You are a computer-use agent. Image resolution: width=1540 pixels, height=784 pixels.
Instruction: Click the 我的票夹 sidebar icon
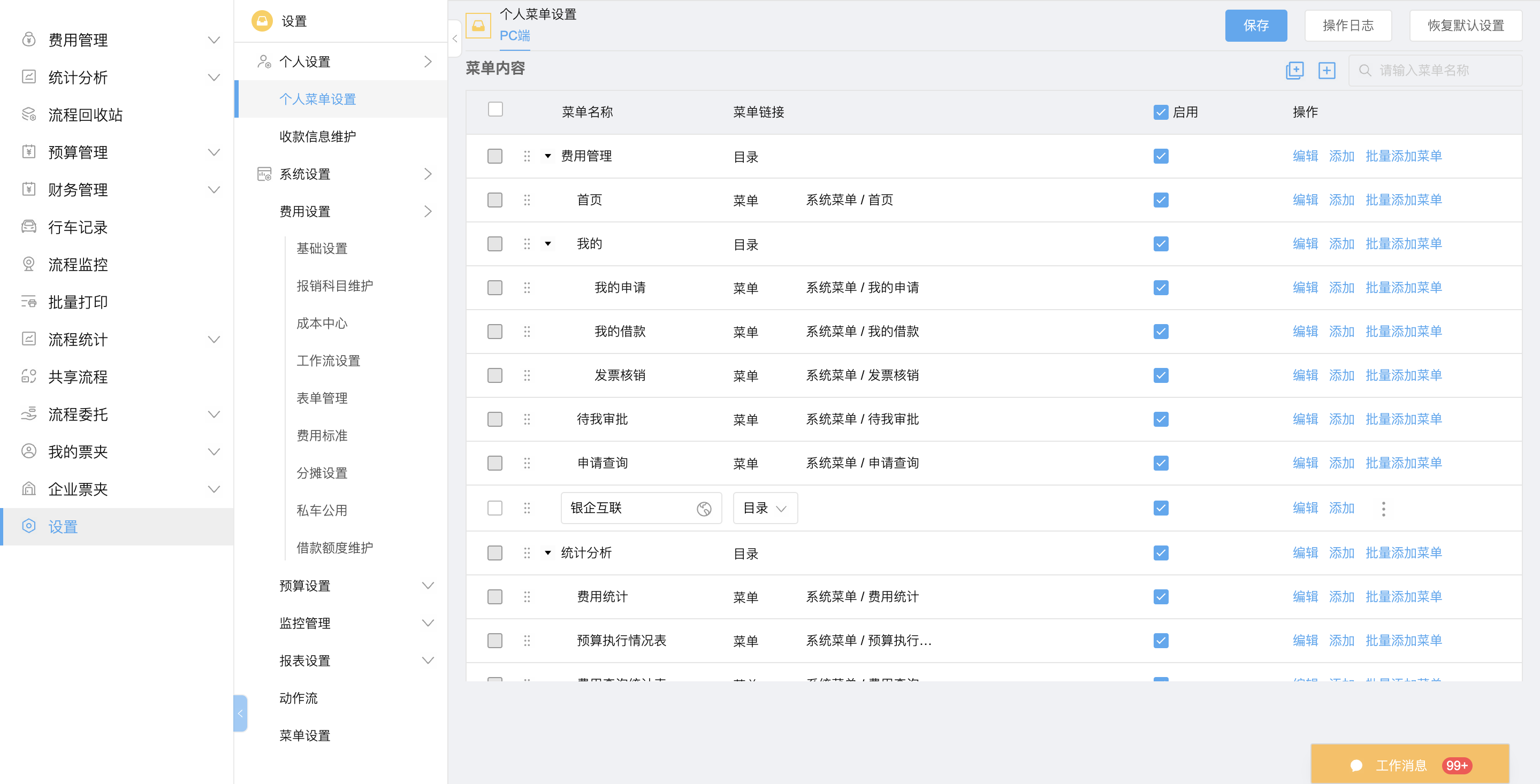point(29,451)
